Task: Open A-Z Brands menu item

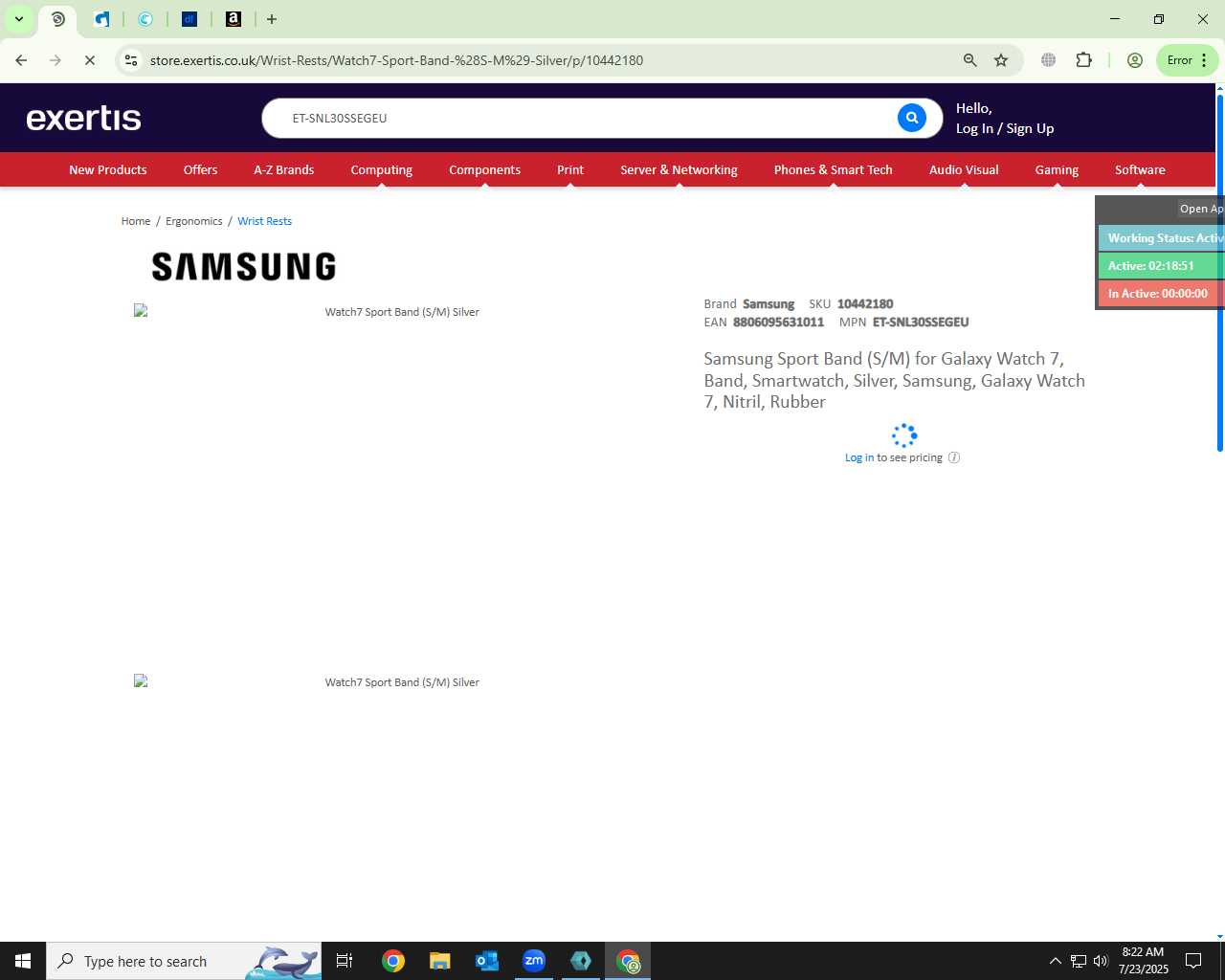Action: (284, 169)
